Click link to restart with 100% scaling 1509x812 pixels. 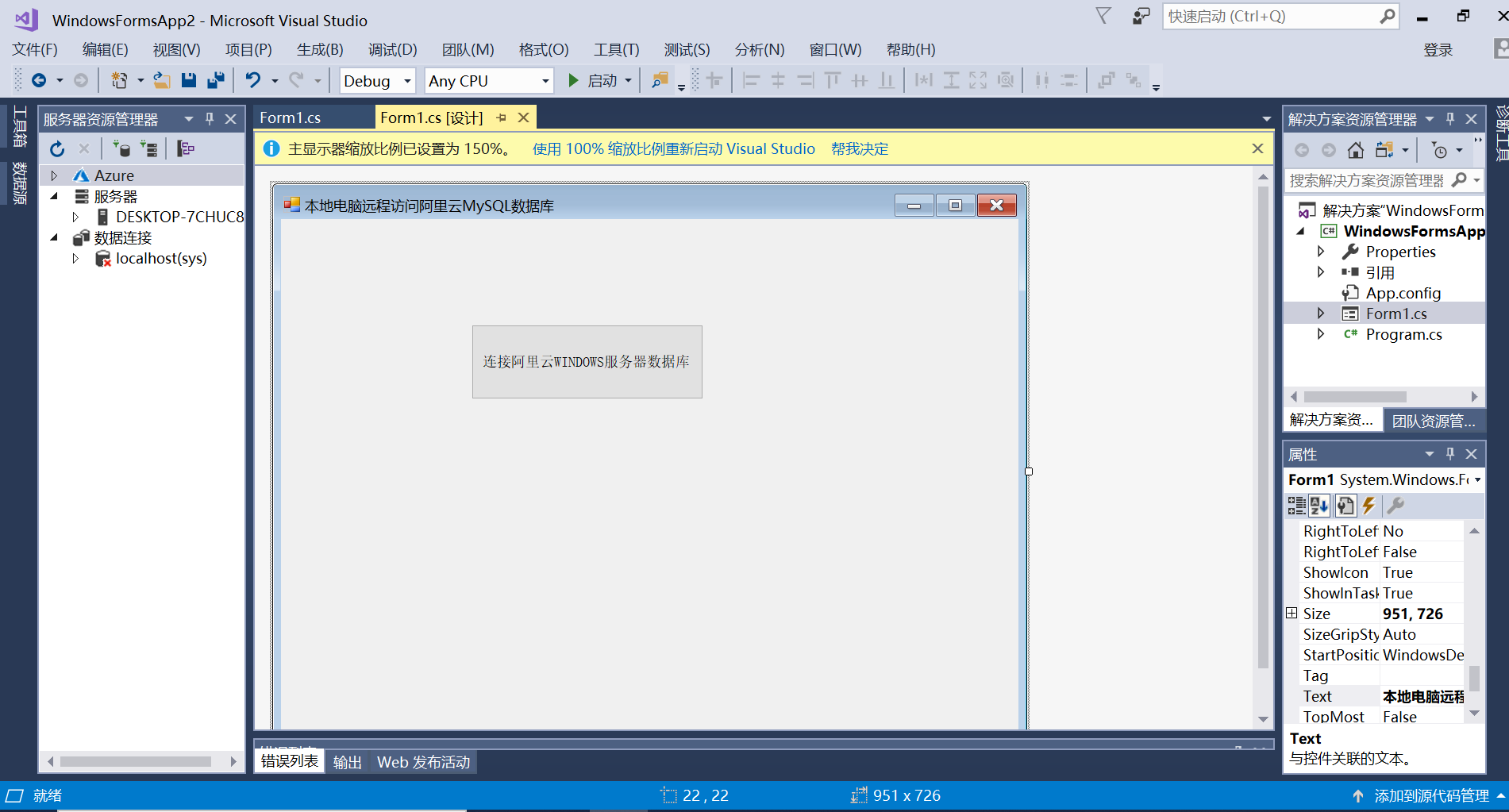point(674,148)
